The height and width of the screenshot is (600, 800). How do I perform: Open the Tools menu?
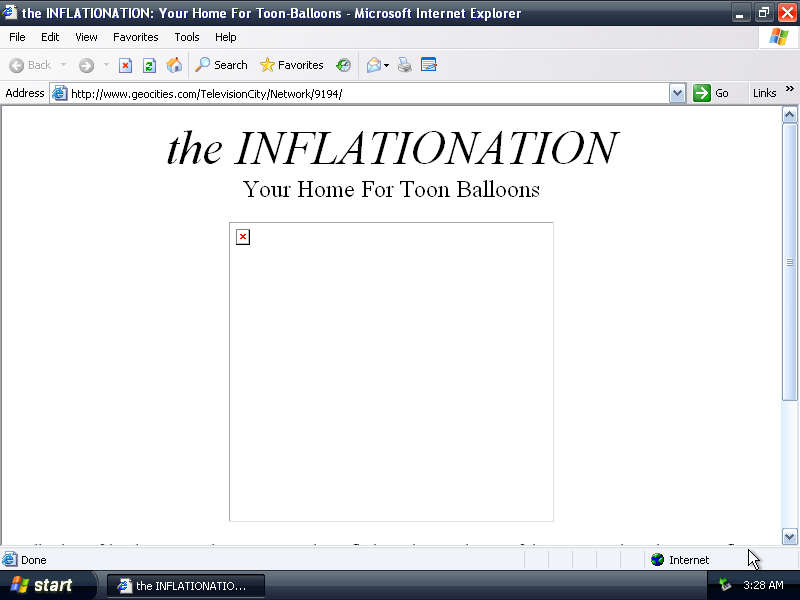pyautogui.click(x=187, y=37)
